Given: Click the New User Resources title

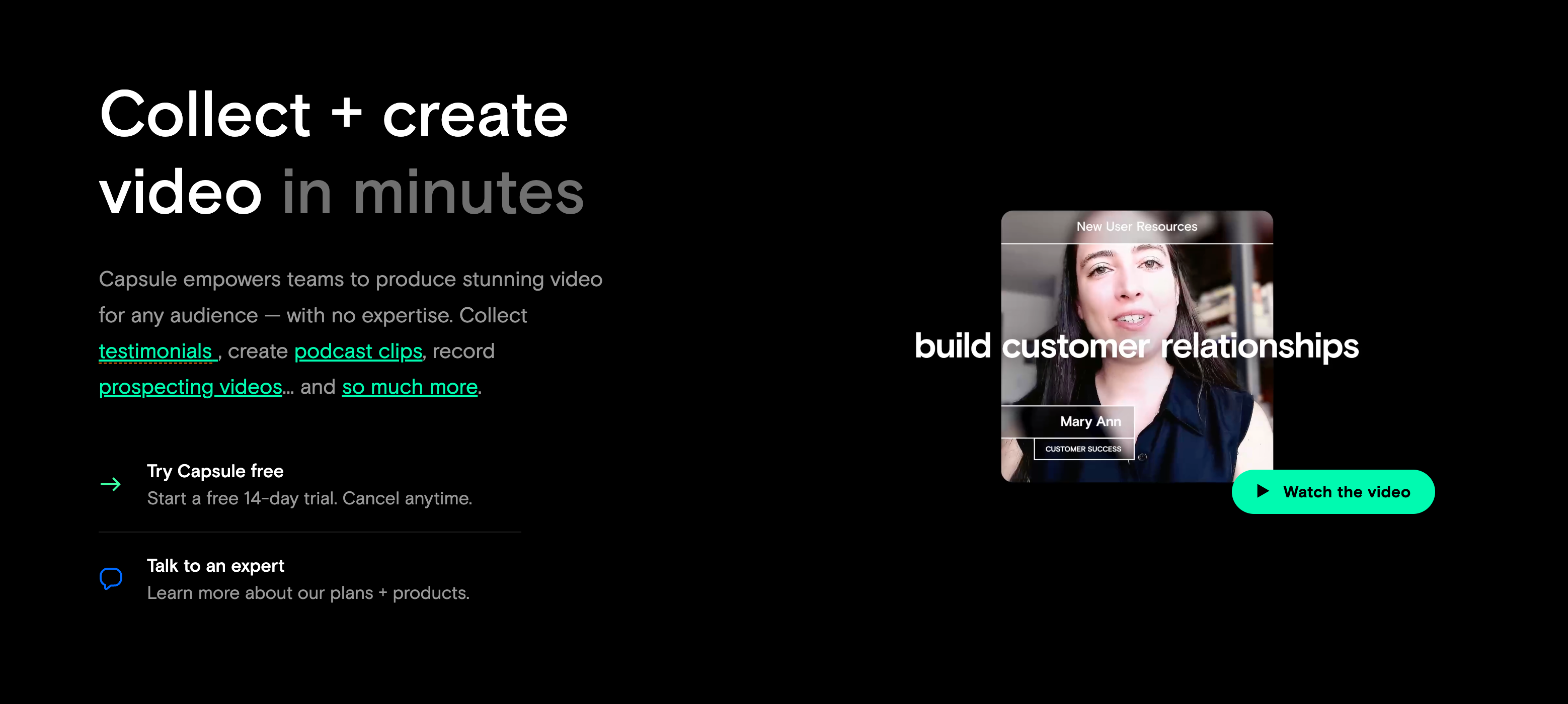Looking at the screenshot, I should [x=1136, y=226].
